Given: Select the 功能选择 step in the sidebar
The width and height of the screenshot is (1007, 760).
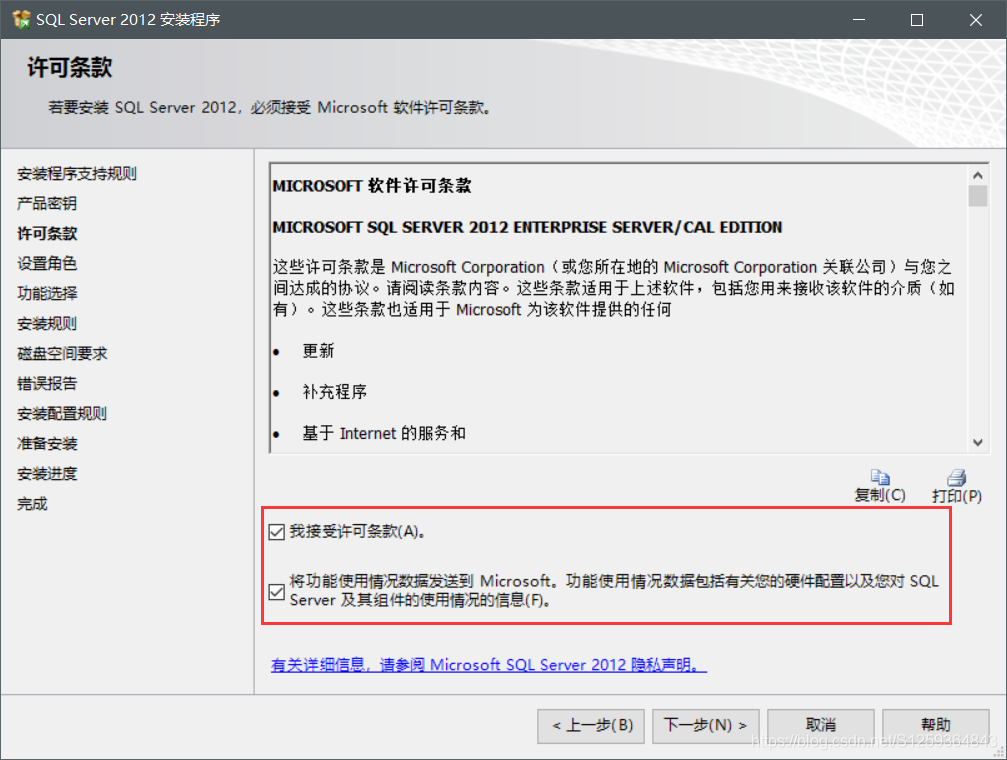Looking at the screenshot, I should coord(47,294).
